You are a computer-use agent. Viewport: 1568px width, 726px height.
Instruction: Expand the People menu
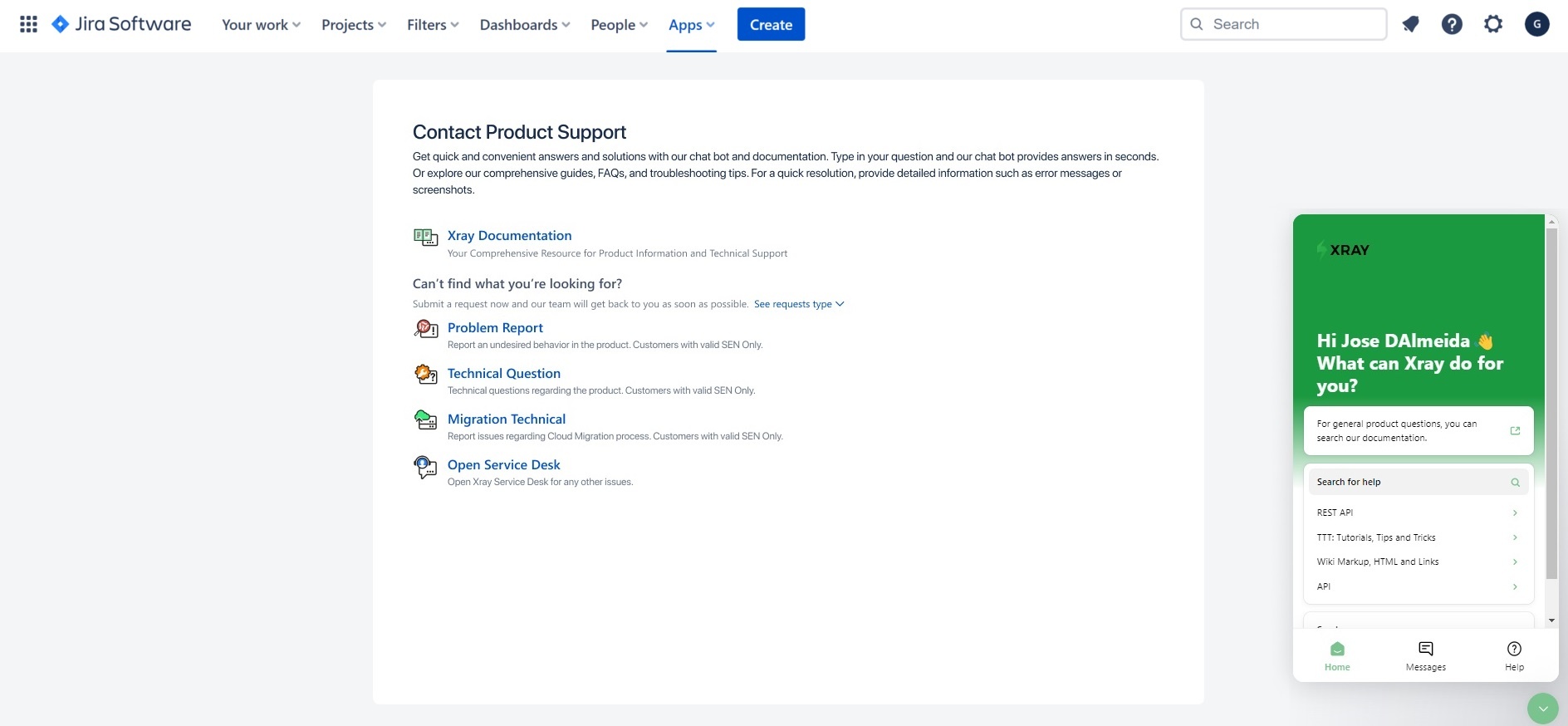coord(619,25)
